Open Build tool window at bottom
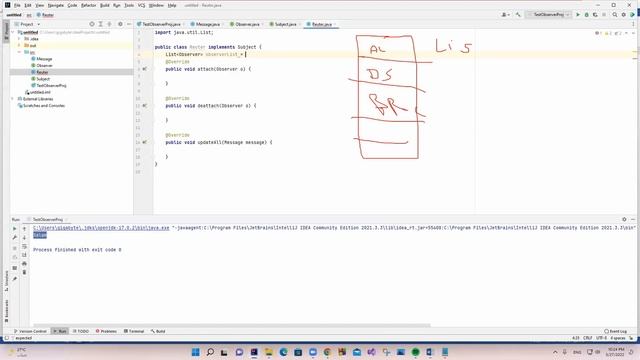The height and width of the screenshot is (360, 640). [158, 331]
